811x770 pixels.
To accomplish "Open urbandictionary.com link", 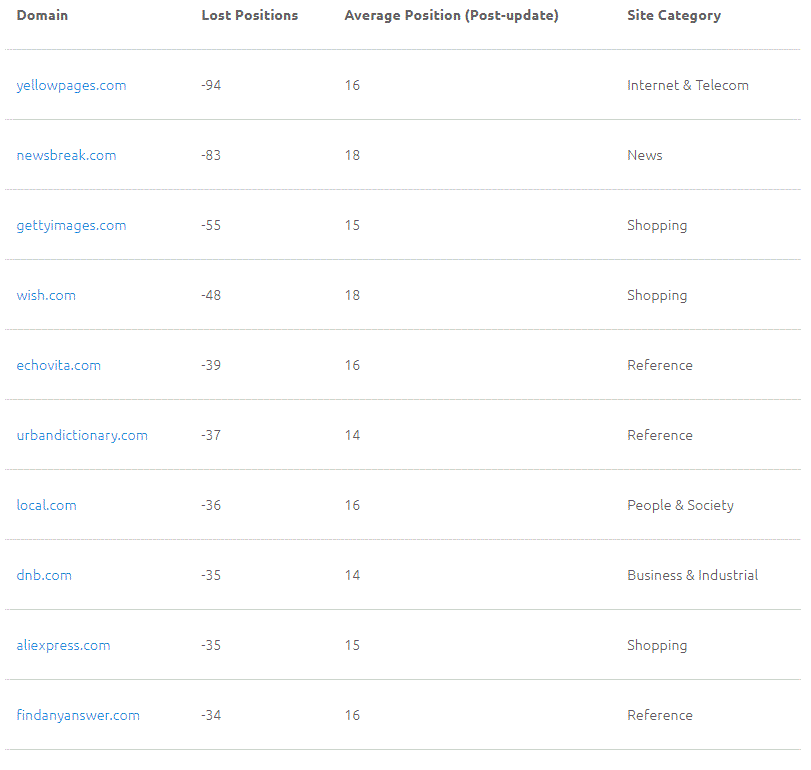I will click(x=82, y=435).
